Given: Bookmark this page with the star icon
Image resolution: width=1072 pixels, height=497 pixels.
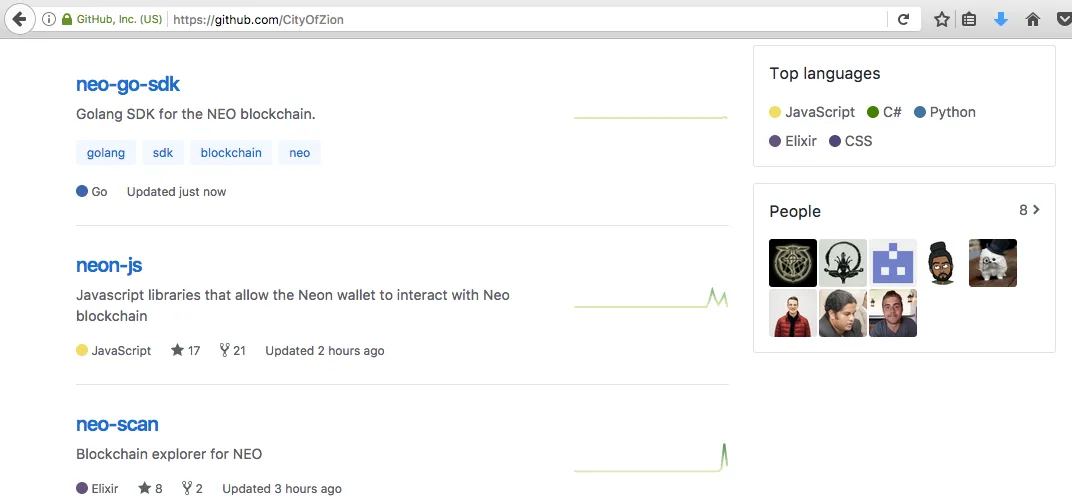Looking at the screenshot, I should click(x=941, y=19).
